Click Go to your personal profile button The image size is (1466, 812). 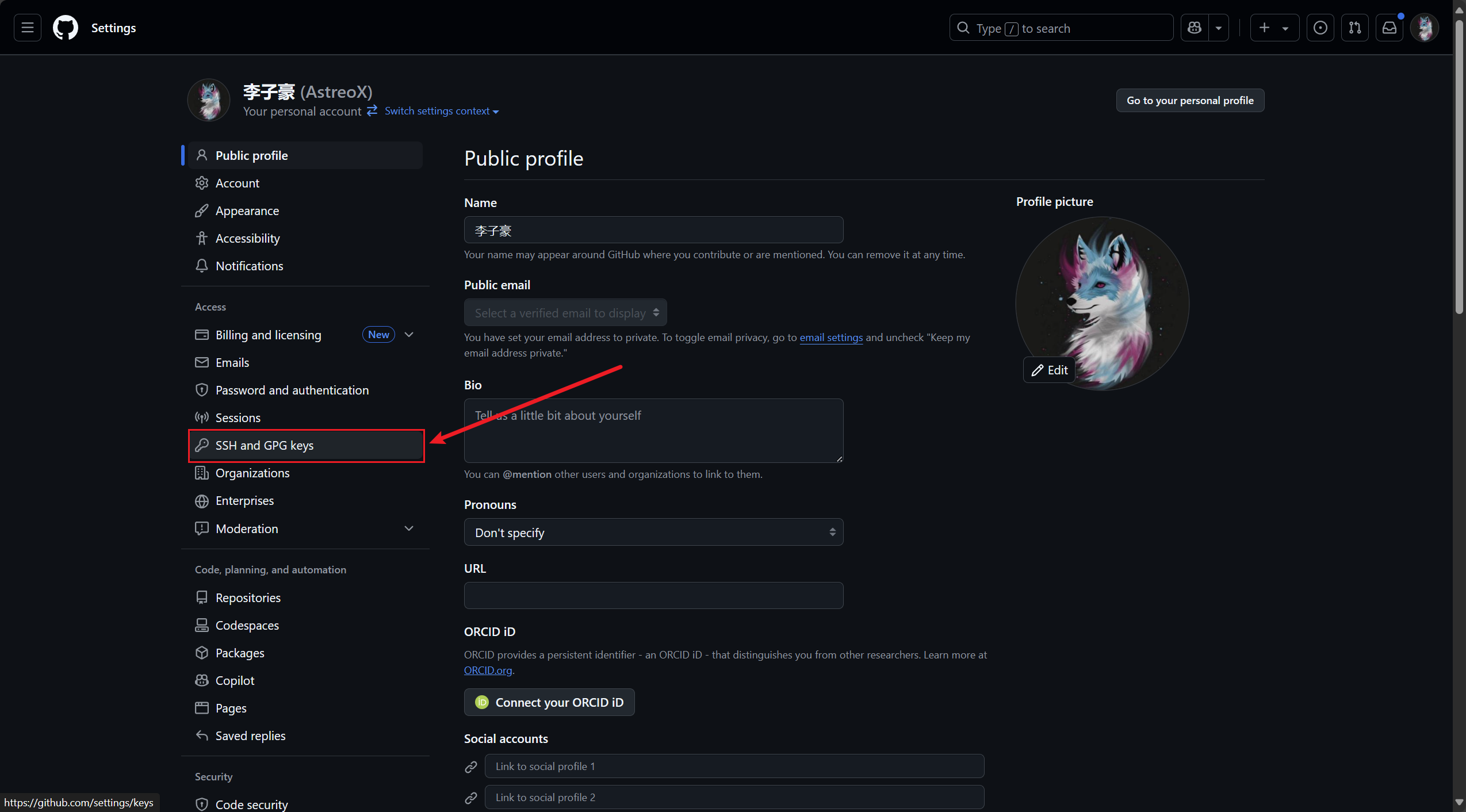(1190, 101)
